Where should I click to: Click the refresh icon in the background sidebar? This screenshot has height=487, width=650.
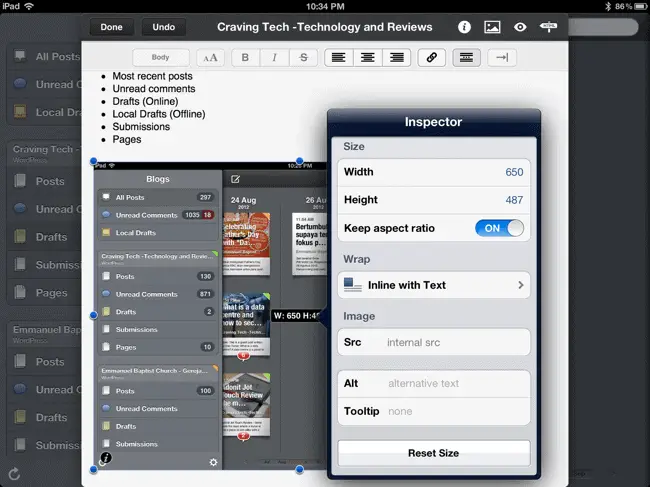14,474
